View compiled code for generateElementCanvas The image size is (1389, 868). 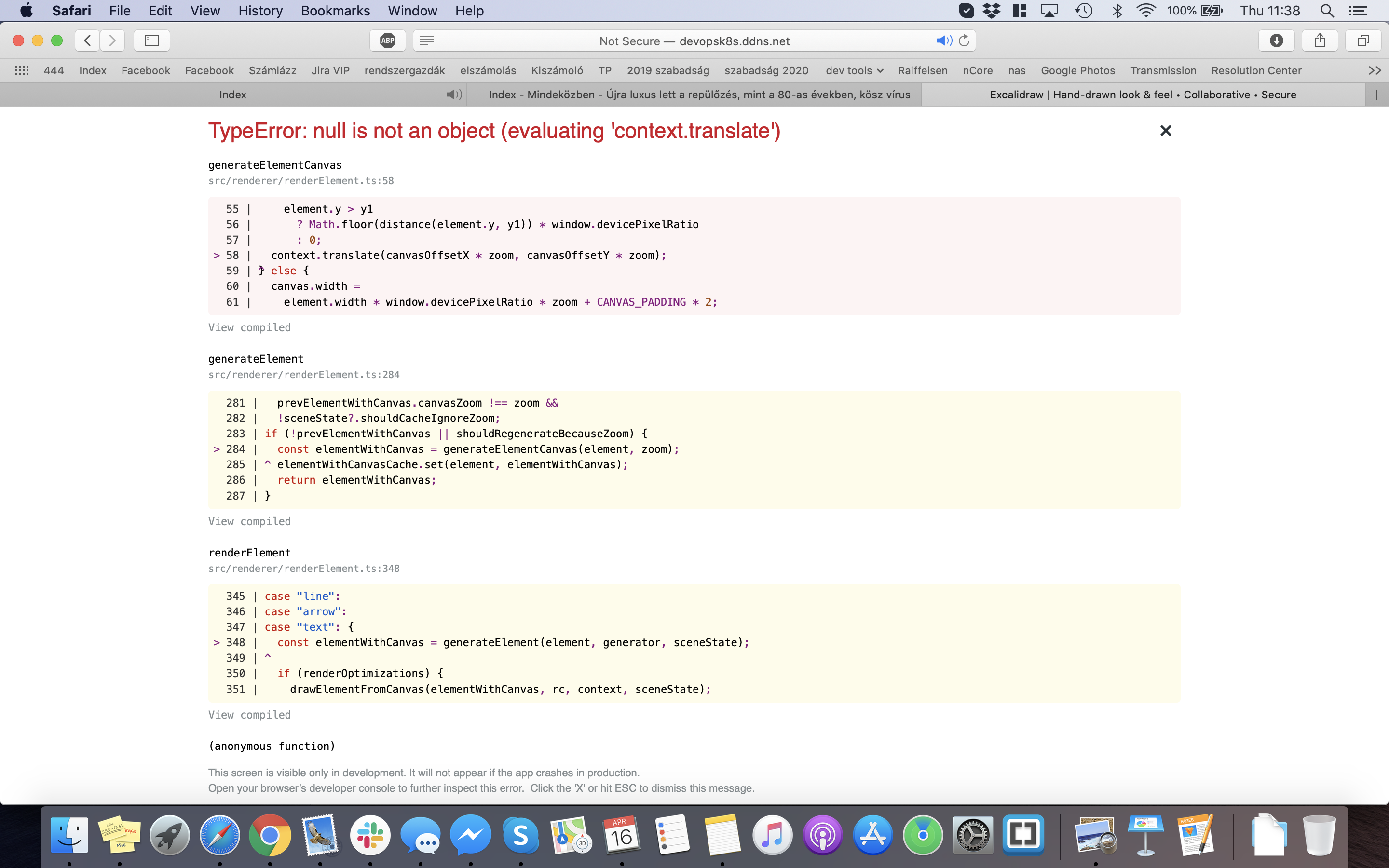pyautogui.click(x=250, y=328)
